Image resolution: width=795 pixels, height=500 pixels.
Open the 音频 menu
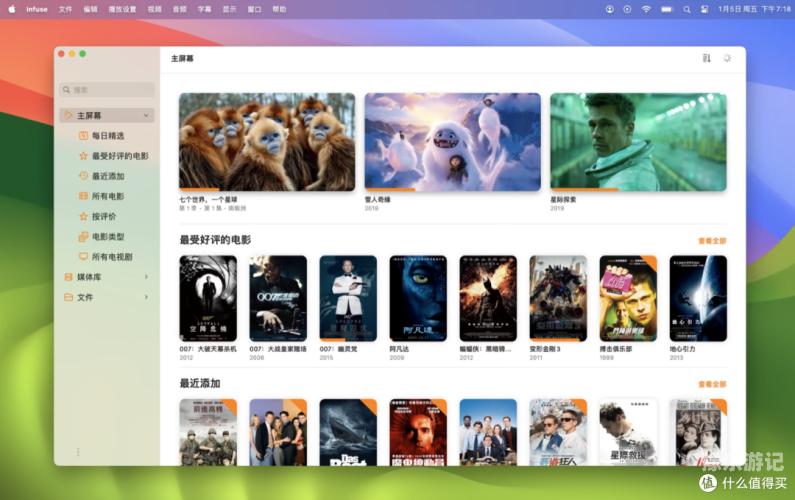click(x=179, y=9)
